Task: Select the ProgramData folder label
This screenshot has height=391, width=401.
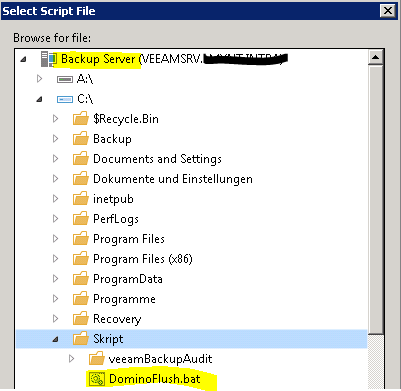Action: [x=128, y=279]
